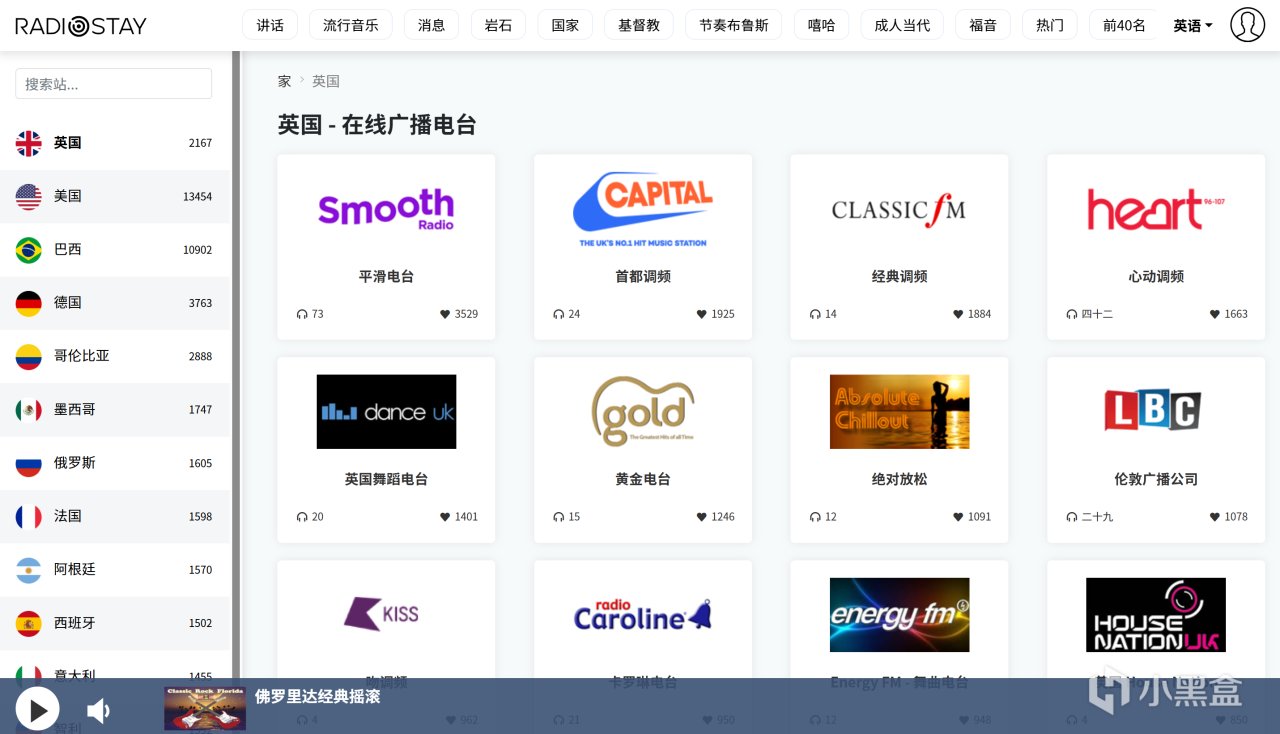Open the 英国舞蹈电台 station title
This screenshot has height=734, width=1280.
click(386, 479)
